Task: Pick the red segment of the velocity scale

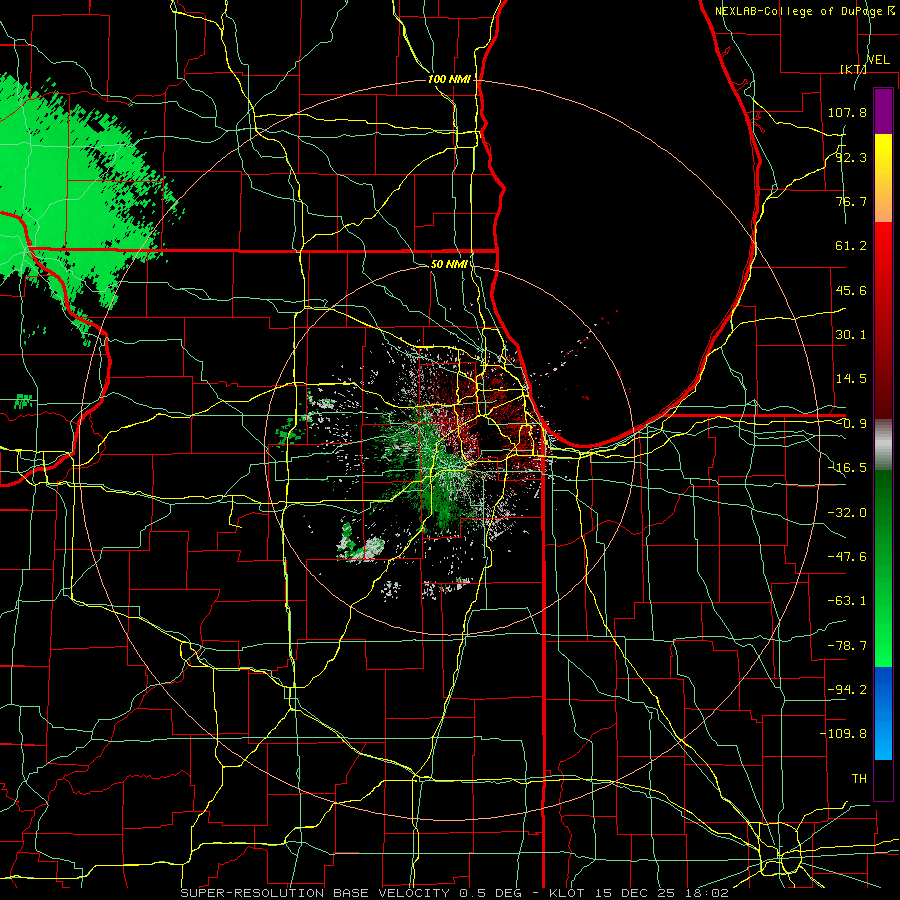Action: [x=883, y=320]
